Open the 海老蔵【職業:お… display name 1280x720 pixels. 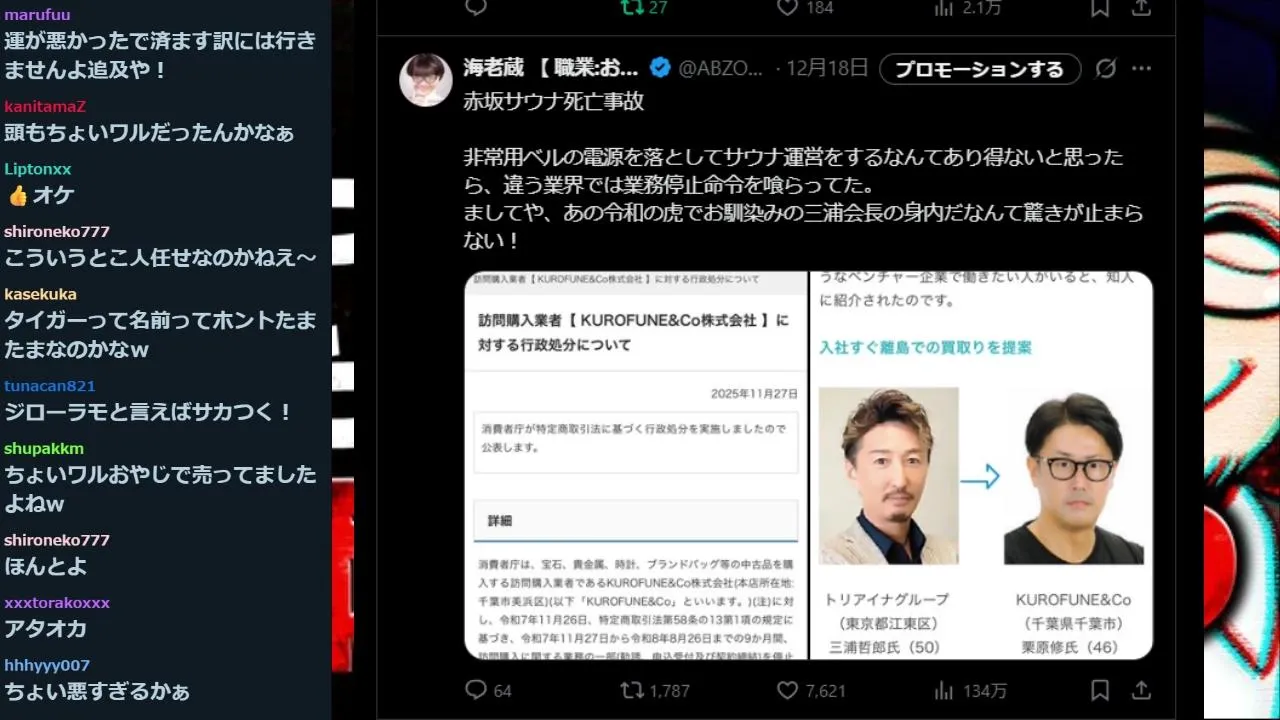point(551,68)
